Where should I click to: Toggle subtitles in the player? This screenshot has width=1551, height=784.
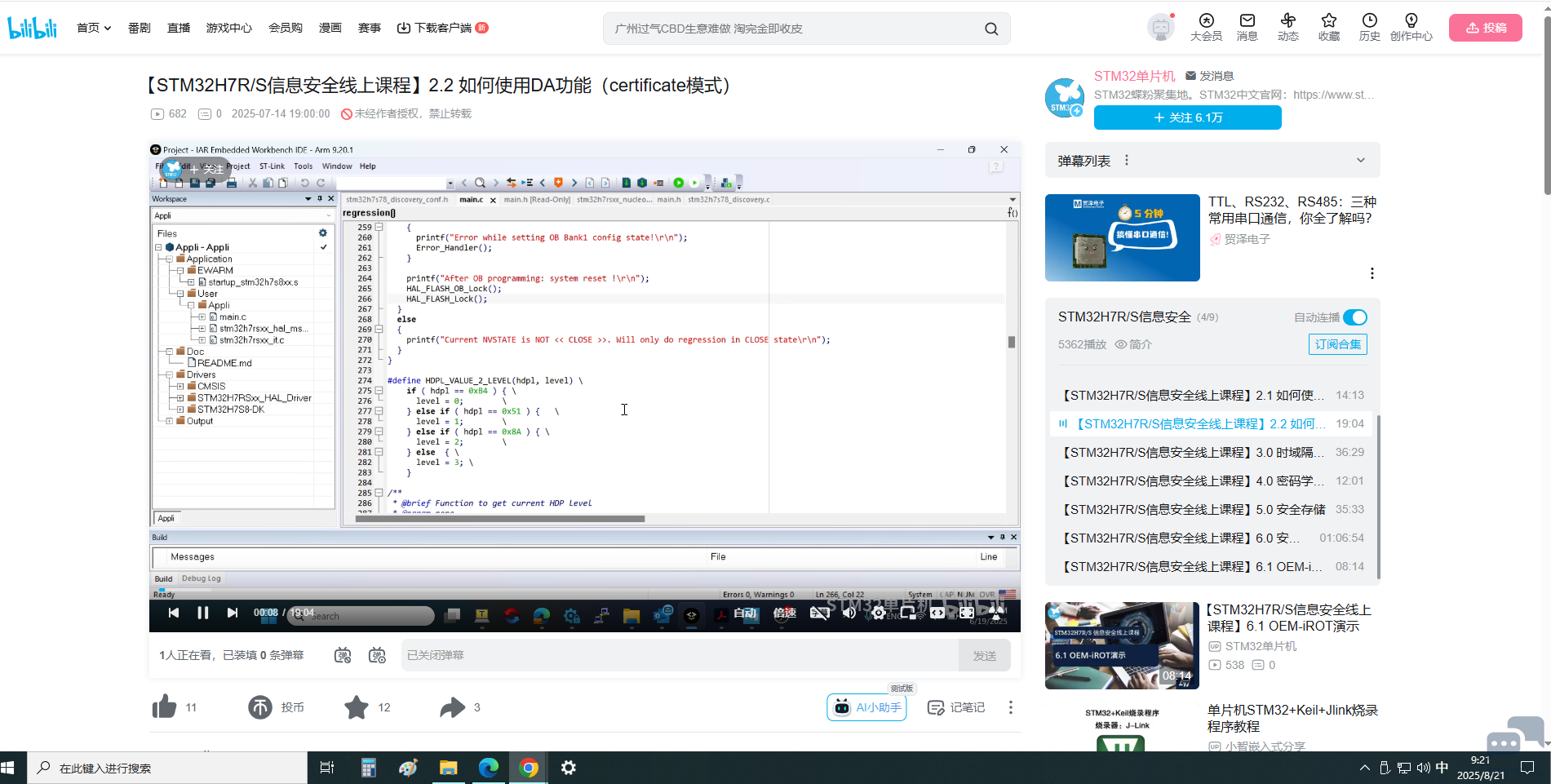(x=819, y=613)
